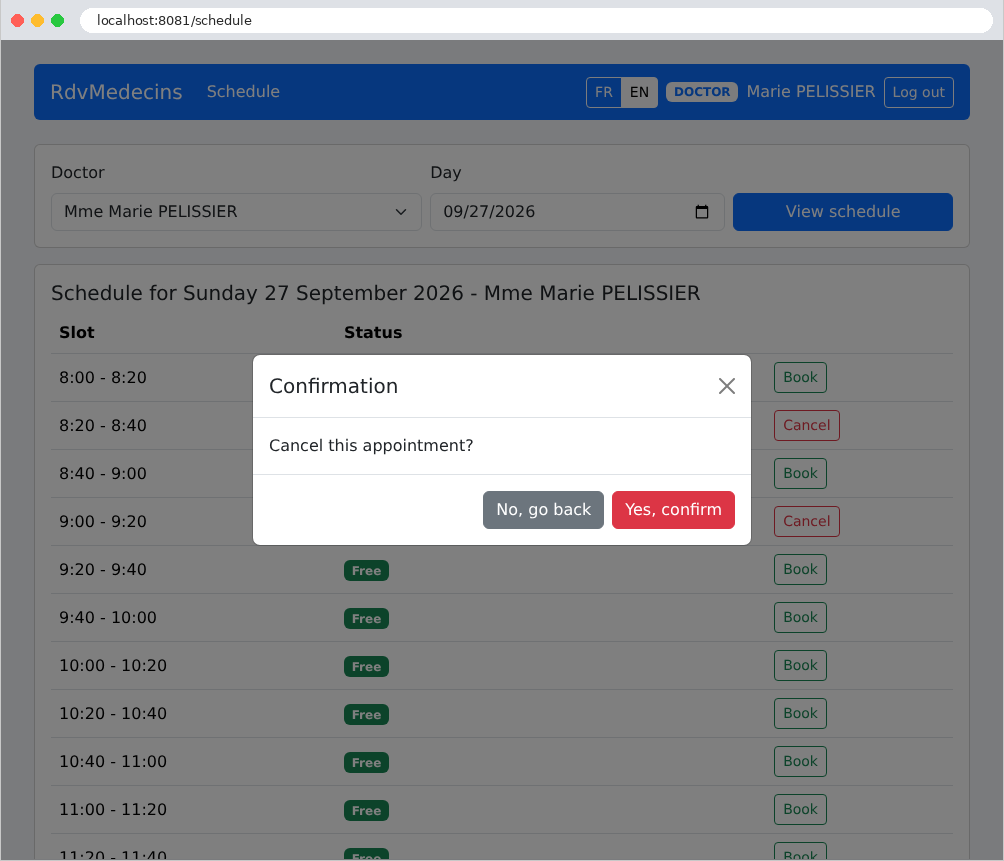Click the browser address bar localhost:8081/schedule

536,20
